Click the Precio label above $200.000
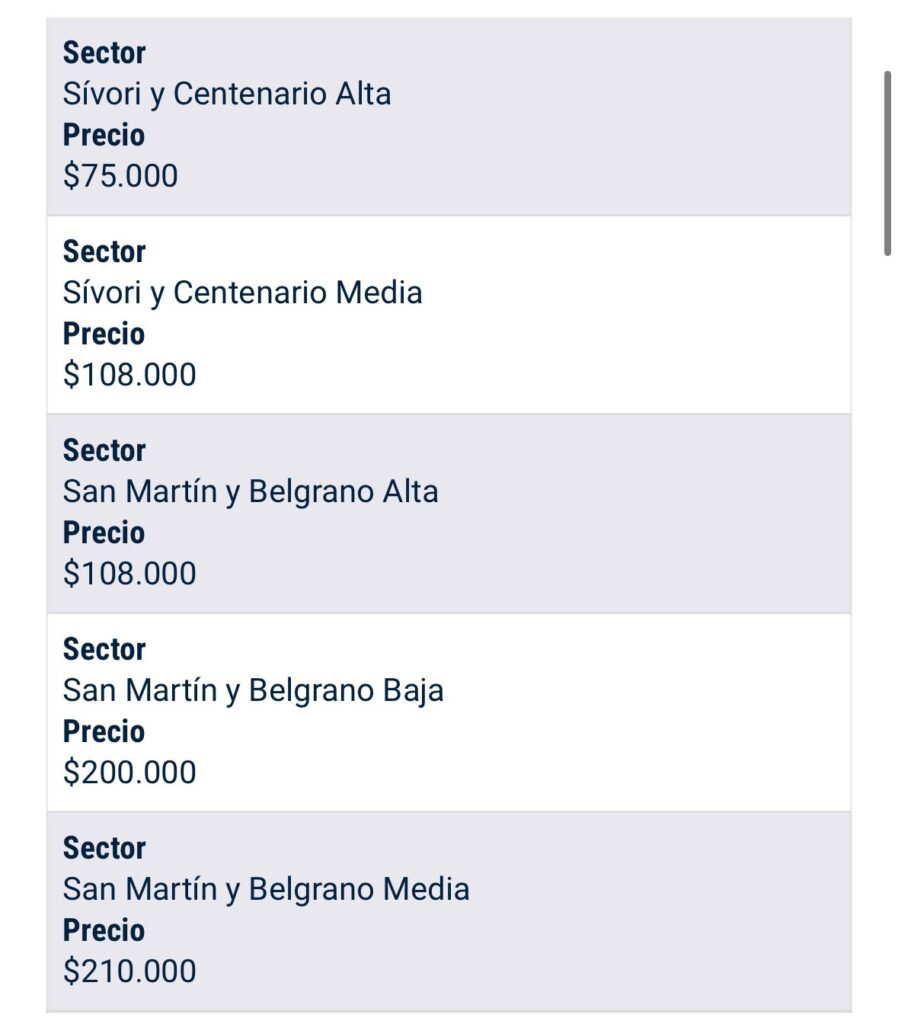The height and width of the screenshot is (1024, 898). tap(104, 731)
